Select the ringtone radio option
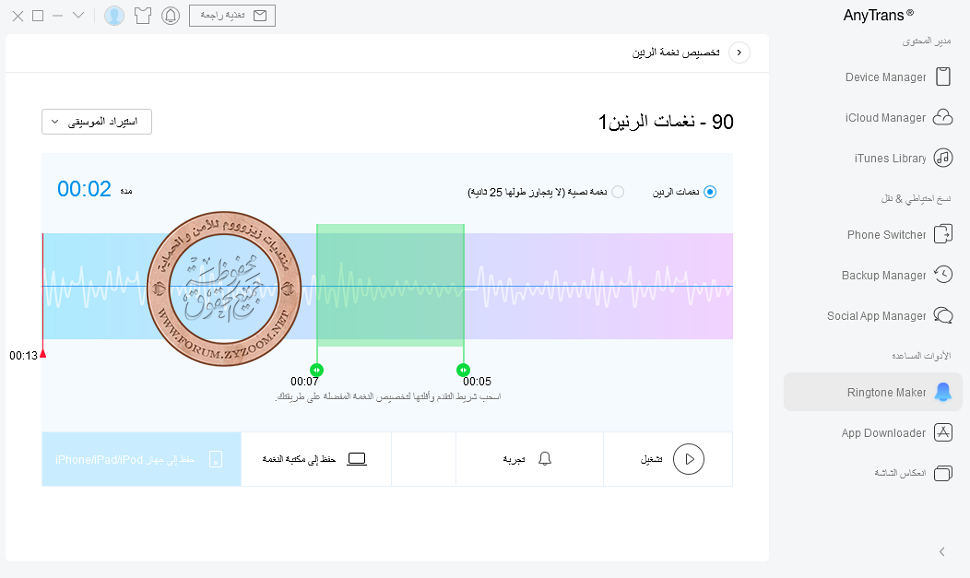 tap(710, 192)
